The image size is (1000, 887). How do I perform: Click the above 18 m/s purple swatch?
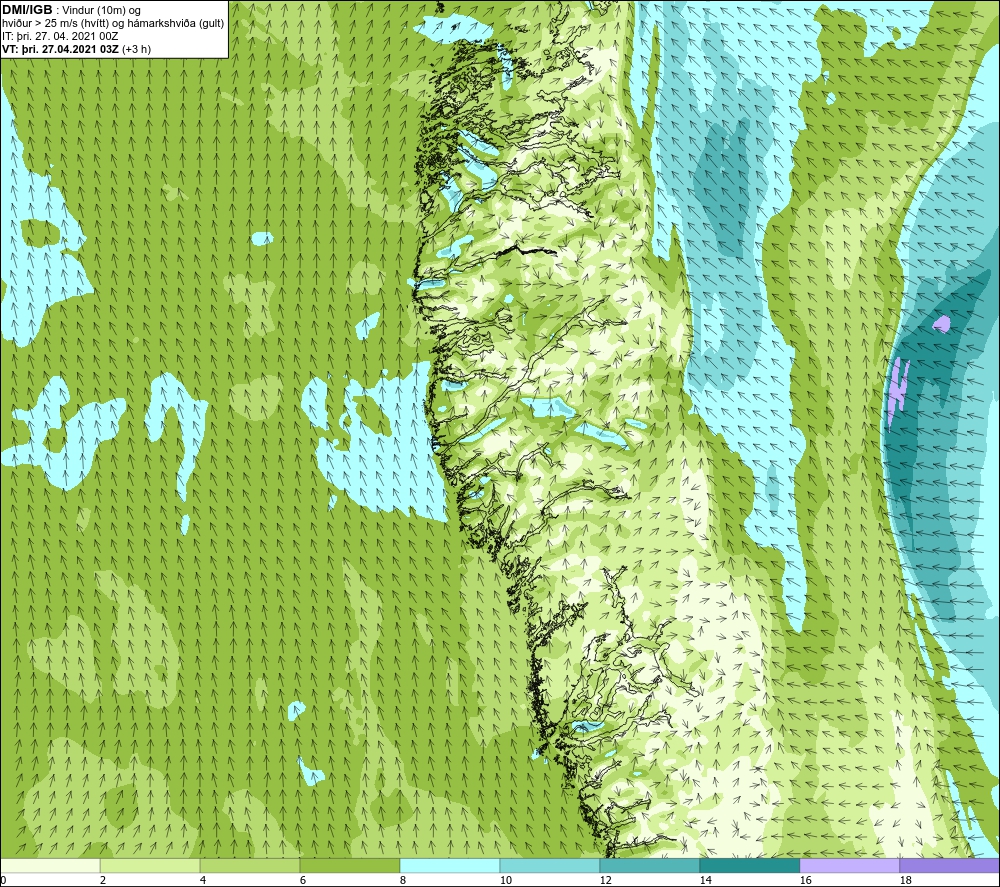pyautogui.click(x=950, y=865)
